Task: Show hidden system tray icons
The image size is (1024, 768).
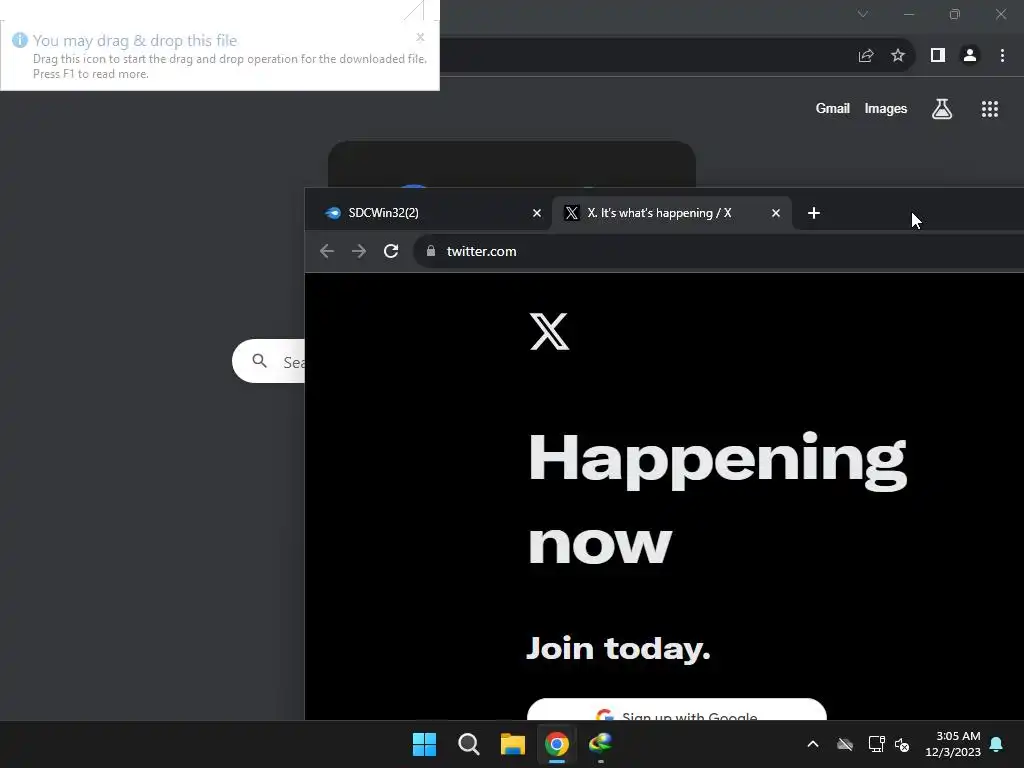Action: (813, 744)
